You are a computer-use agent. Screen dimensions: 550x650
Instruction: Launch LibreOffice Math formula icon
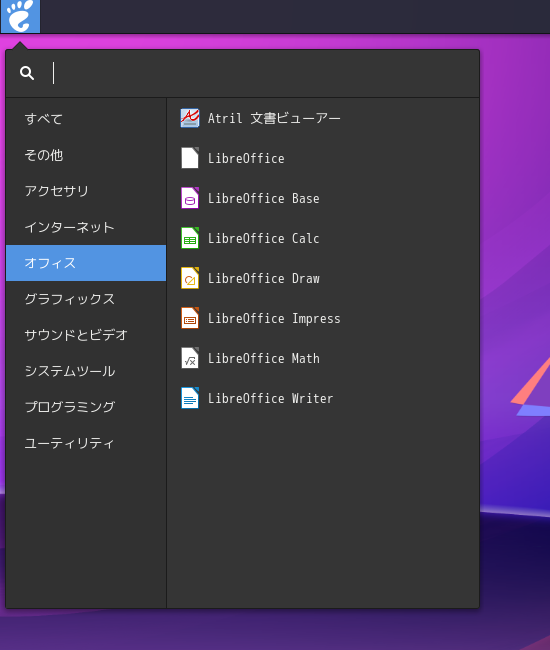[190, 358]
